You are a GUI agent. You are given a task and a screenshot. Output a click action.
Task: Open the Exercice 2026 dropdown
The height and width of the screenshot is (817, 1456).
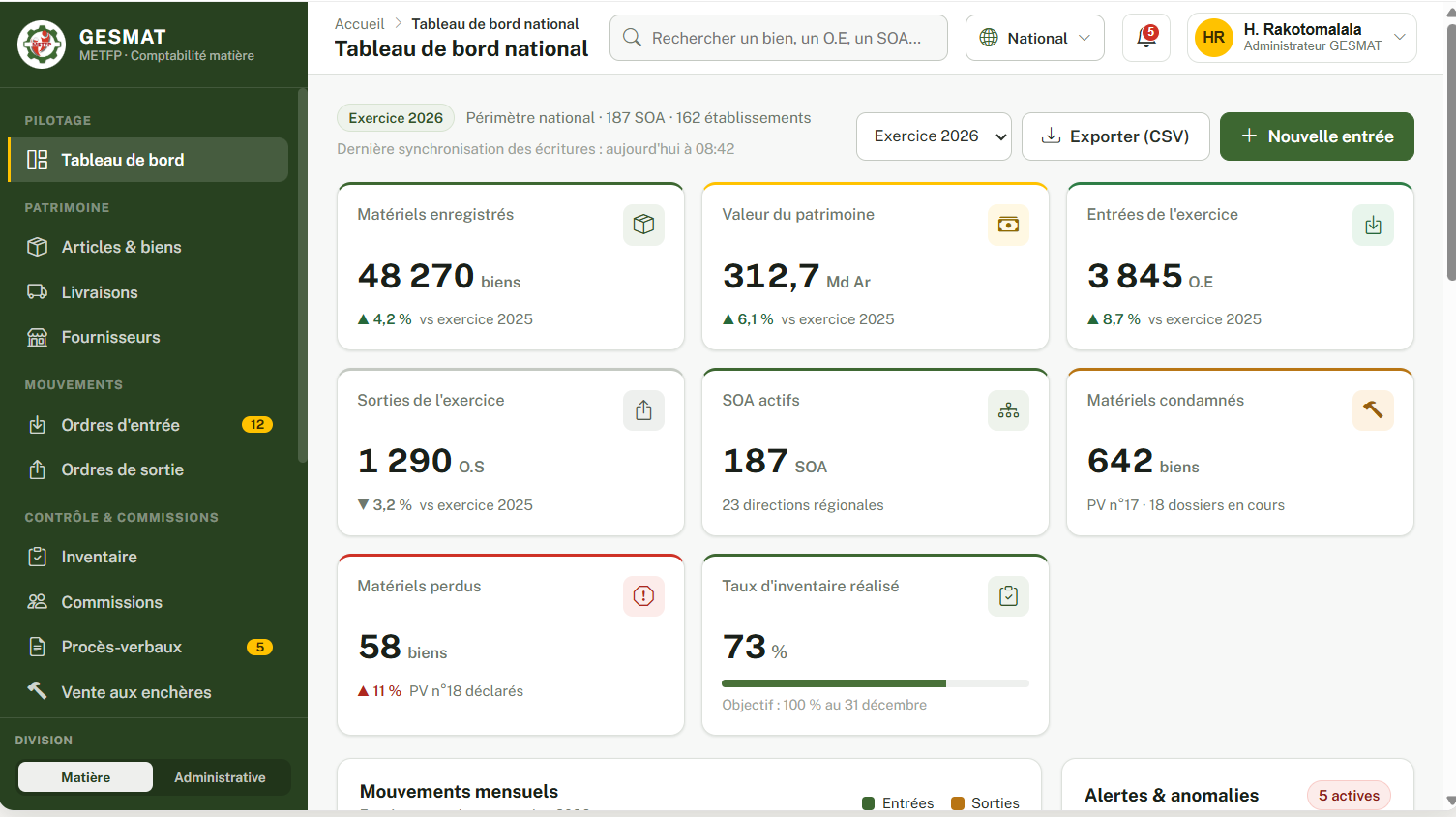click(934, 136)
